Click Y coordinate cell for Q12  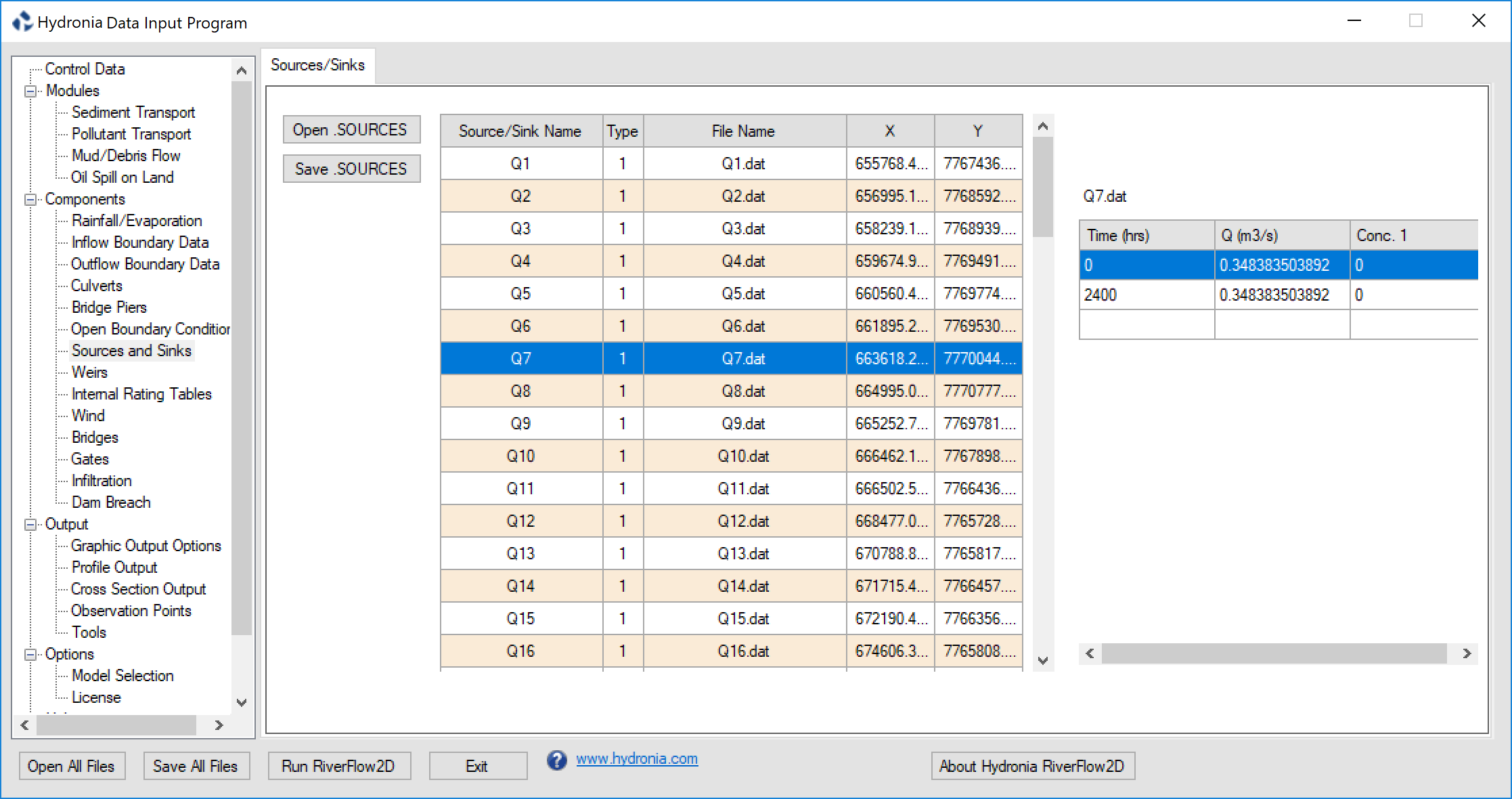pos(979,521)
